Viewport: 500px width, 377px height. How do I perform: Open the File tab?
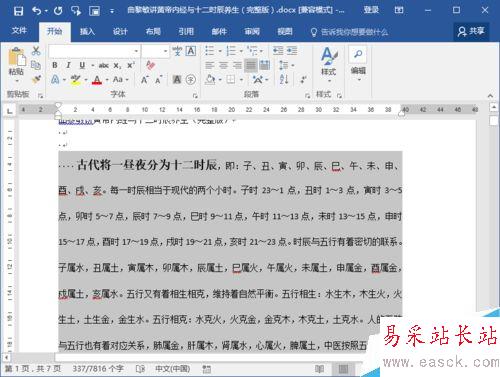pos(19,31)
